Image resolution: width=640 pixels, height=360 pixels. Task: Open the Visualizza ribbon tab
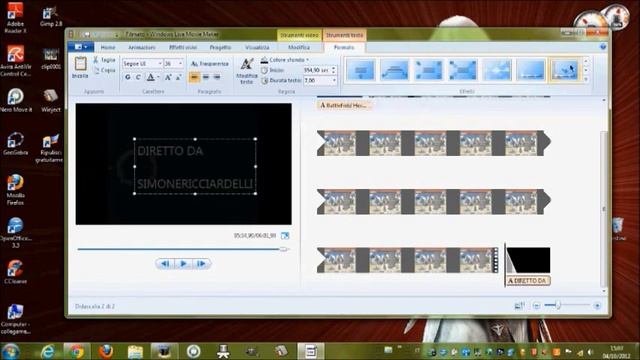tap(257, 47)
